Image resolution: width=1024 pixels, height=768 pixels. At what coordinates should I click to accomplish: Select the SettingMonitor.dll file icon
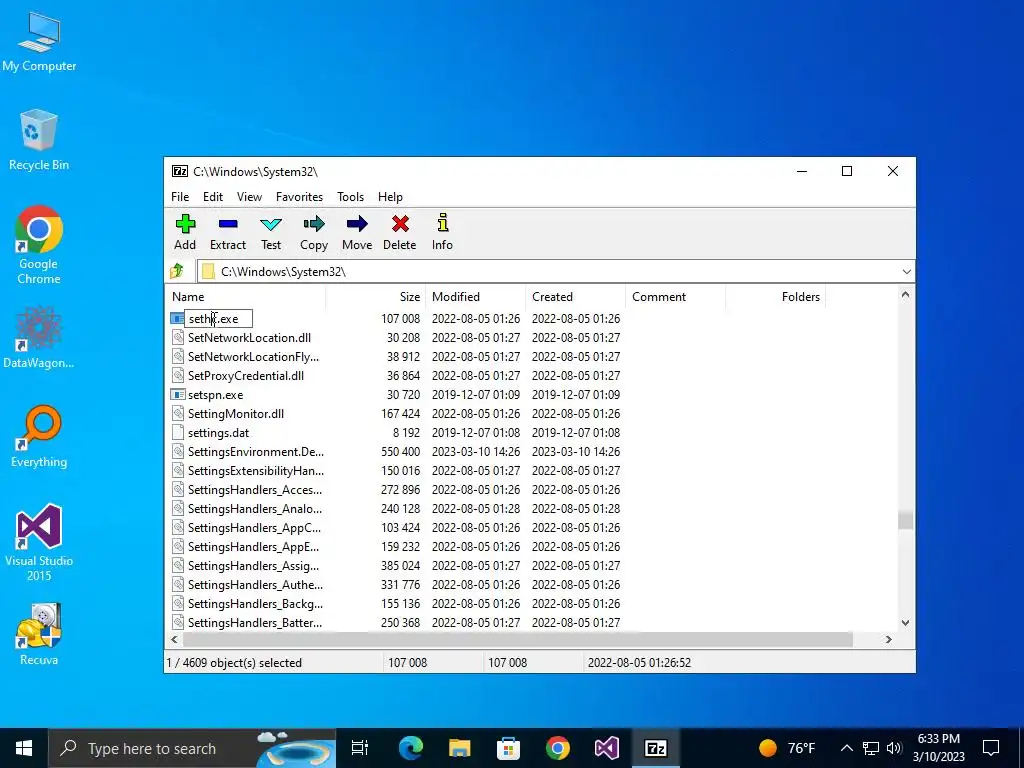177,413
